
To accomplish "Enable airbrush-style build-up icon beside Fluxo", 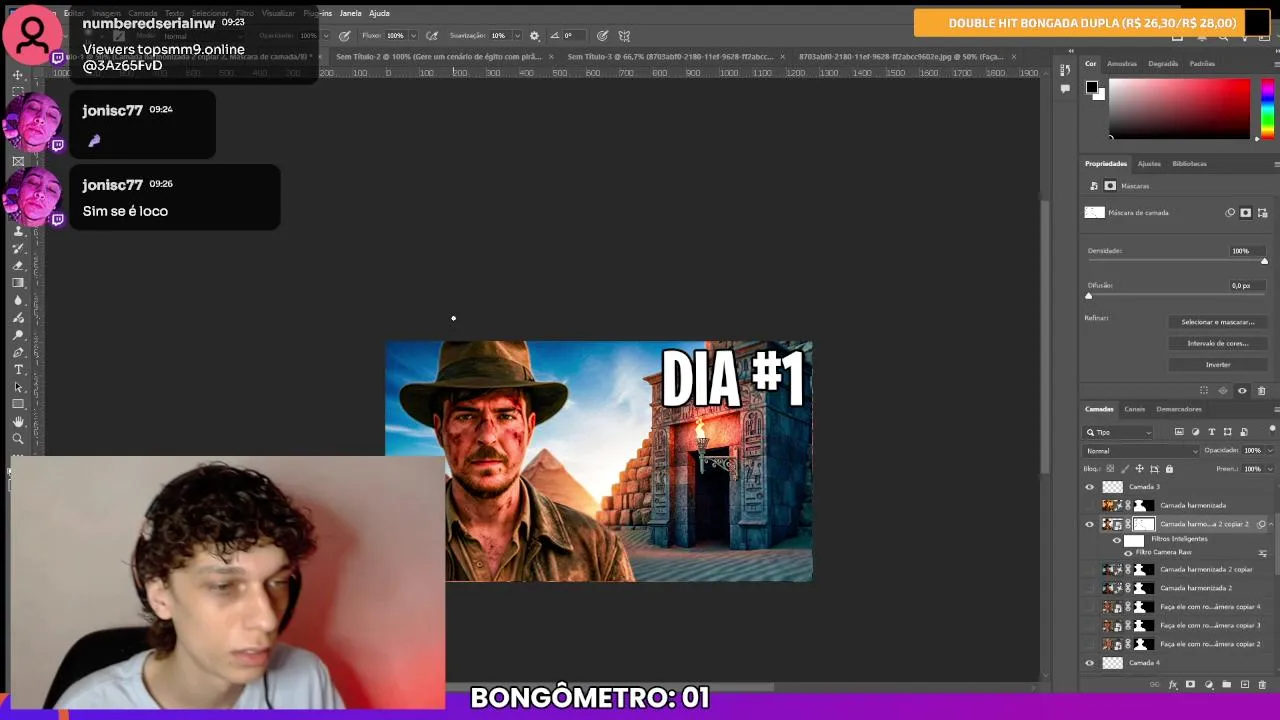I will click(432, 35).
